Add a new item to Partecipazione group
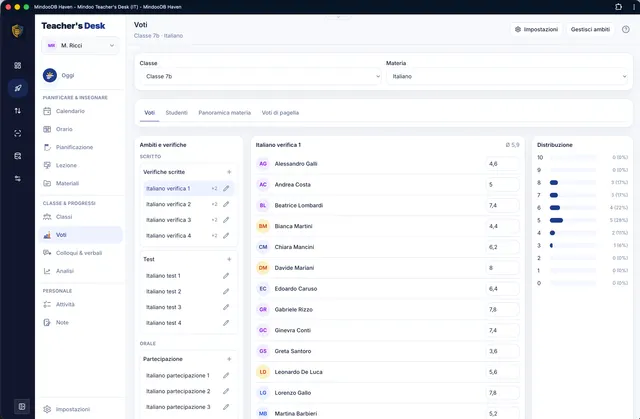Image resolution: width=640 pixels, height=419 pixels. (229, 359)
